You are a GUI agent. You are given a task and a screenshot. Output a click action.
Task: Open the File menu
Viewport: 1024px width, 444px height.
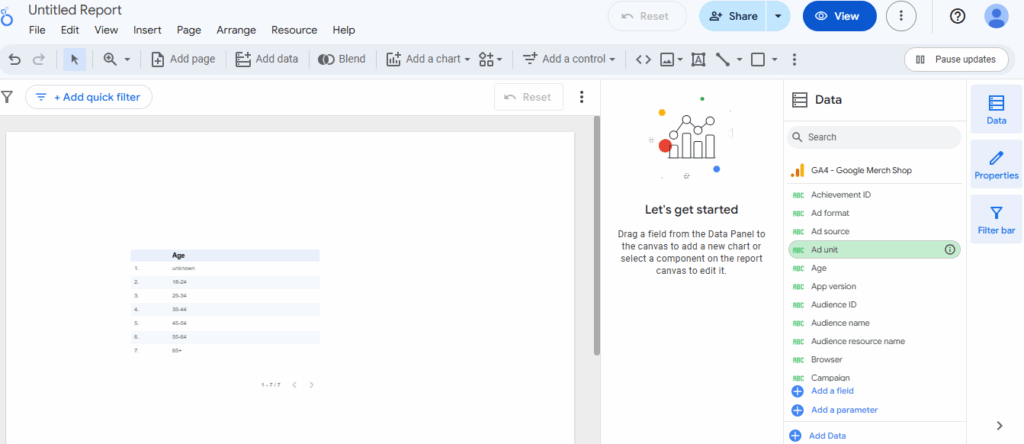pyautogui.click(x=37, y=30)
